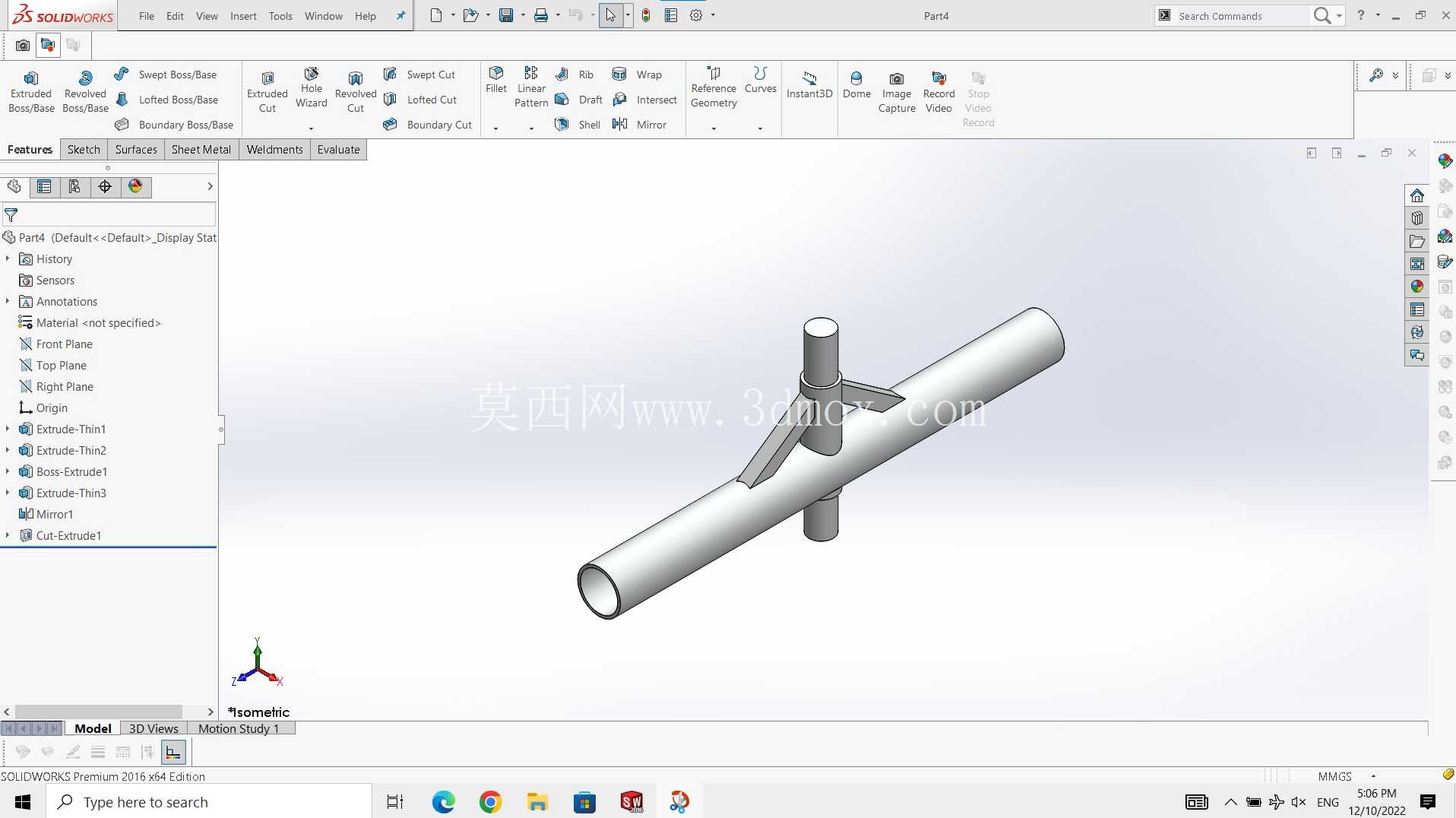Click the Search Commands field

coord(1242,16)
